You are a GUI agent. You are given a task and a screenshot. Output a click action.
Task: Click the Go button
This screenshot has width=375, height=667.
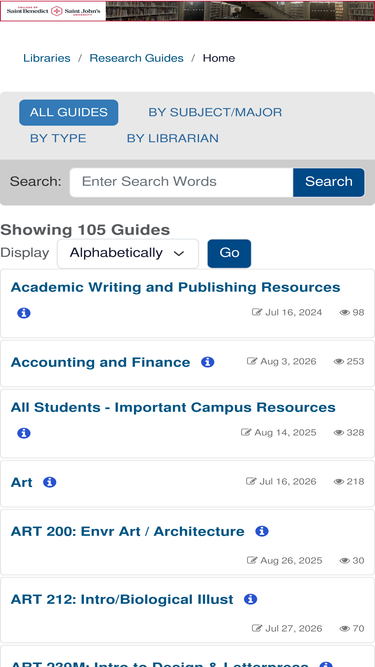tap(229, 254)
